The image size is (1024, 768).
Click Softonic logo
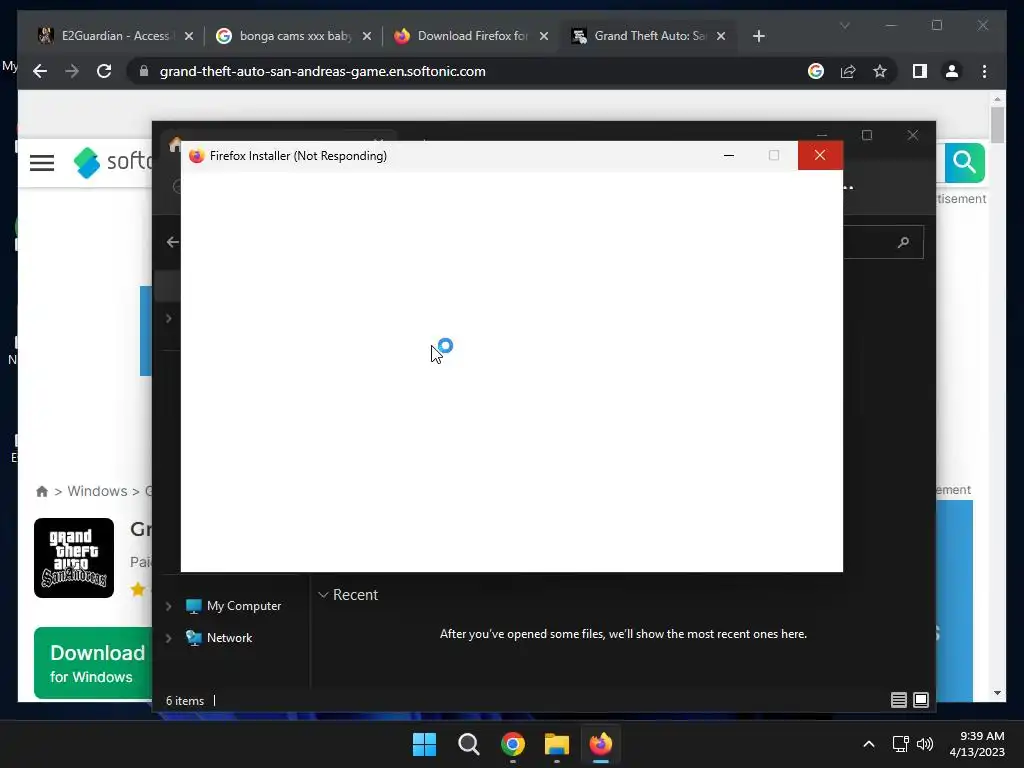click(x=112, y=163)
